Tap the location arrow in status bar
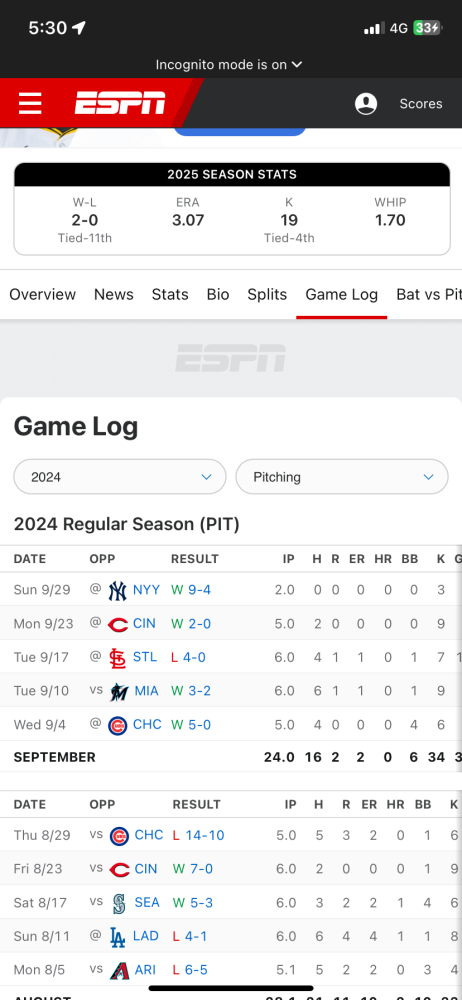Screen dimensions: 462x1000 pyautogui.click(x=79, y=27)
